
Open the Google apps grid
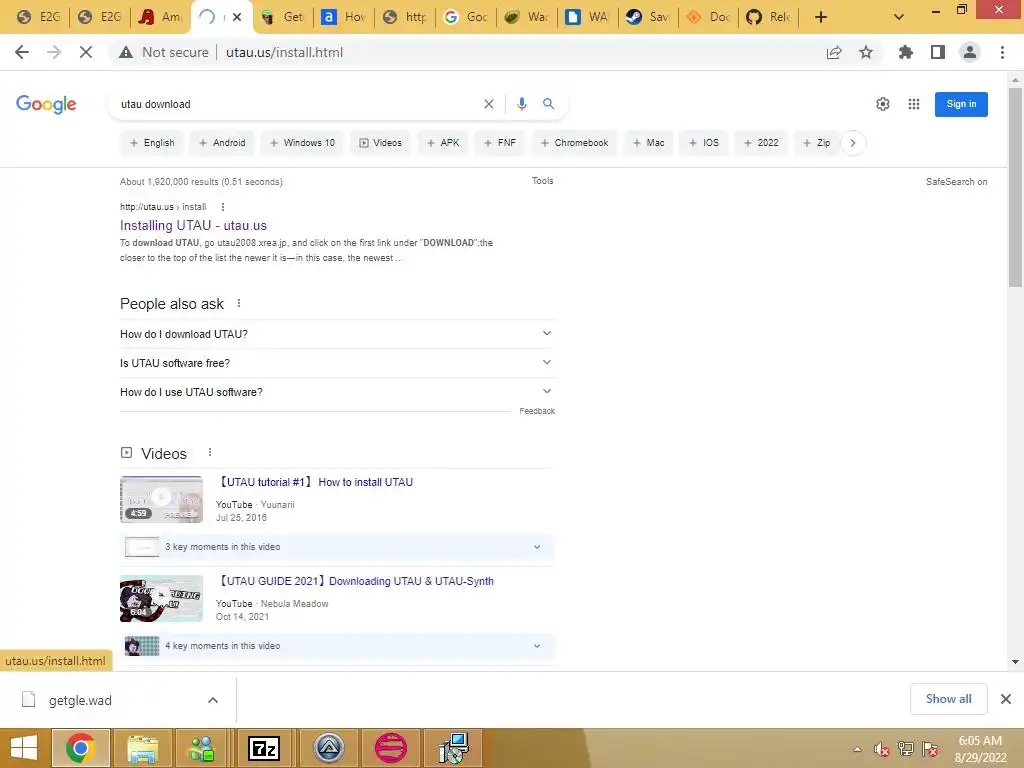(x=914, y=104)
